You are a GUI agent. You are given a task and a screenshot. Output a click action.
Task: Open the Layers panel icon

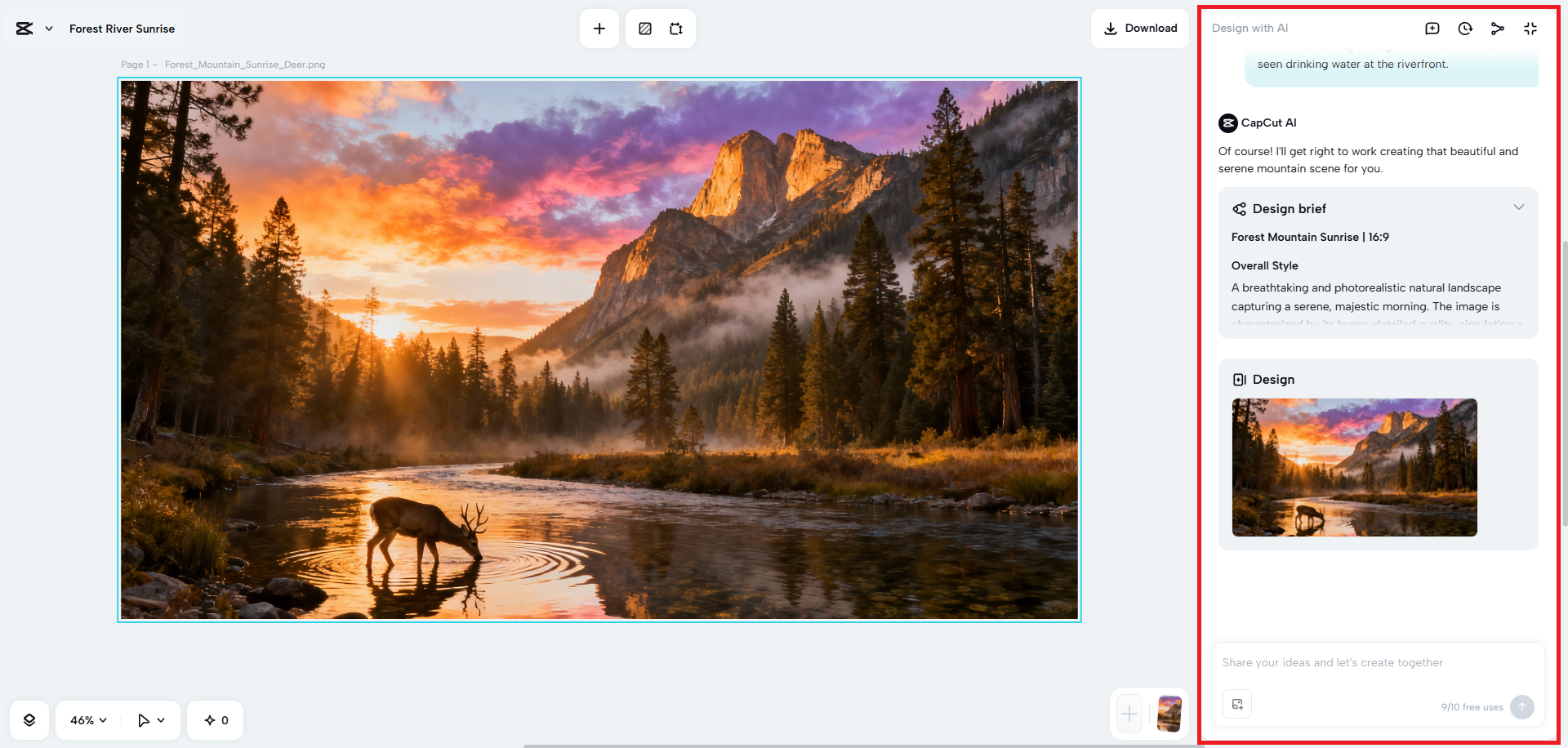pos(29,719)
